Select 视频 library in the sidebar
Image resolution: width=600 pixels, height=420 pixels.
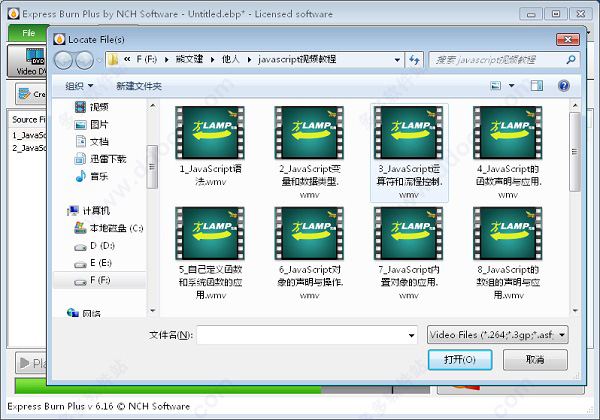(92, 107)
